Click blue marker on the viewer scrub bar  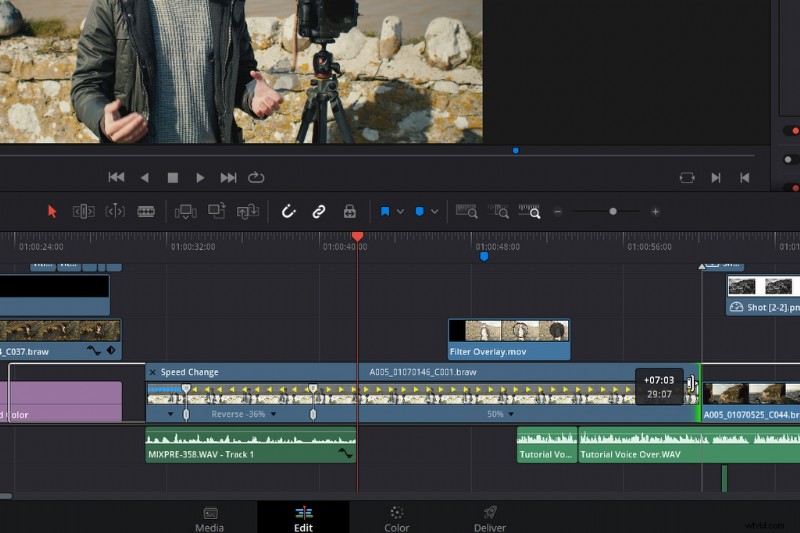[515, 150]
